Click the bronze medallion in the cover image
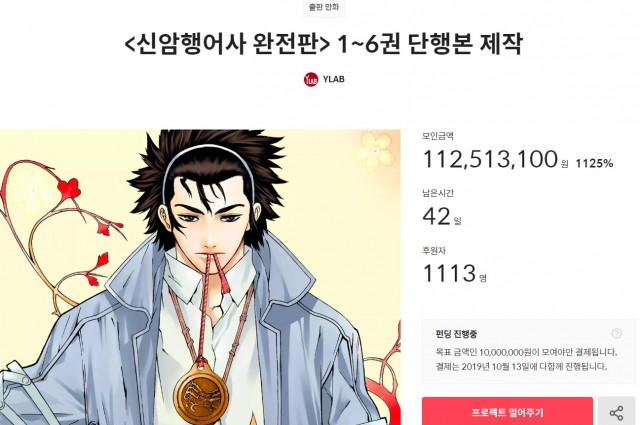Viewport: 640px width, 425px height. pyautogui.click(x=201, y=395)
